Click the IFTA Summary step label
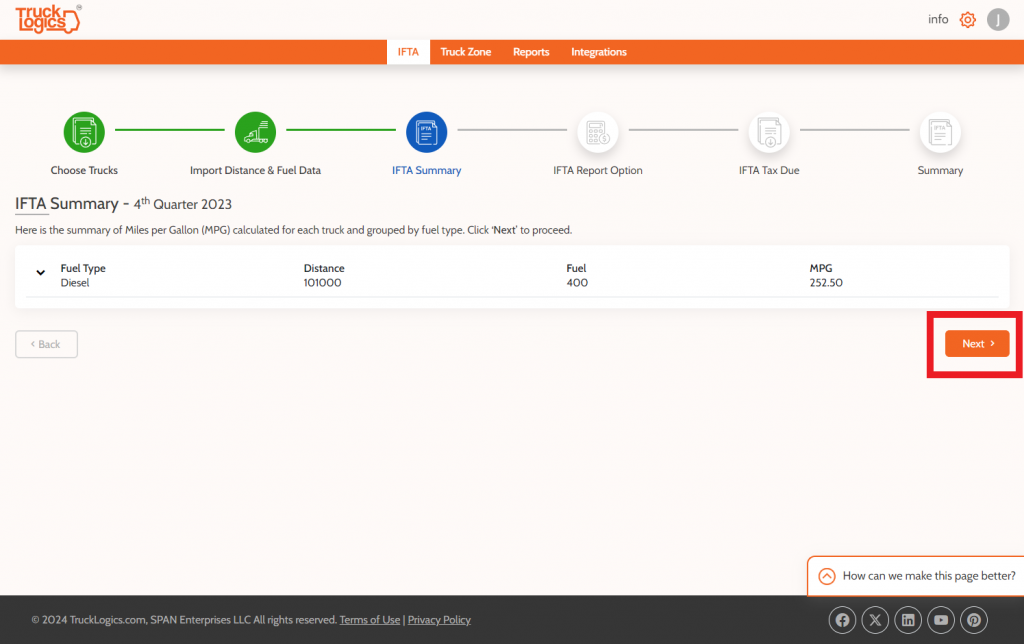 [426, 170]
